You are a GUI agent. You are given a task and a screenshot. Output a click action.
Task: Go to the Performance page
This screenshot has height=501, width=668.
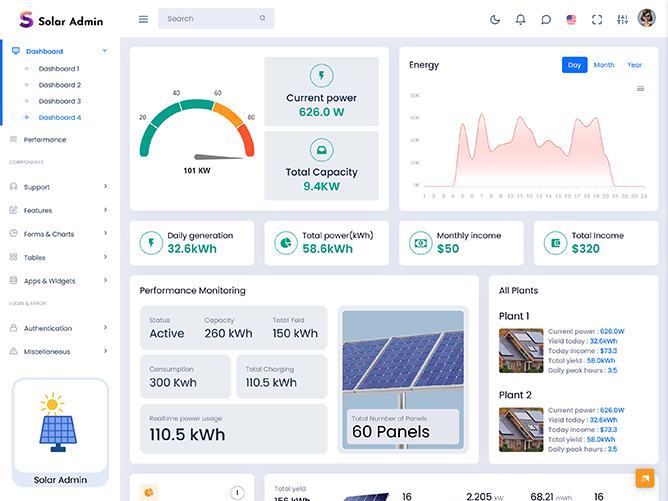(x=45, y=140)
